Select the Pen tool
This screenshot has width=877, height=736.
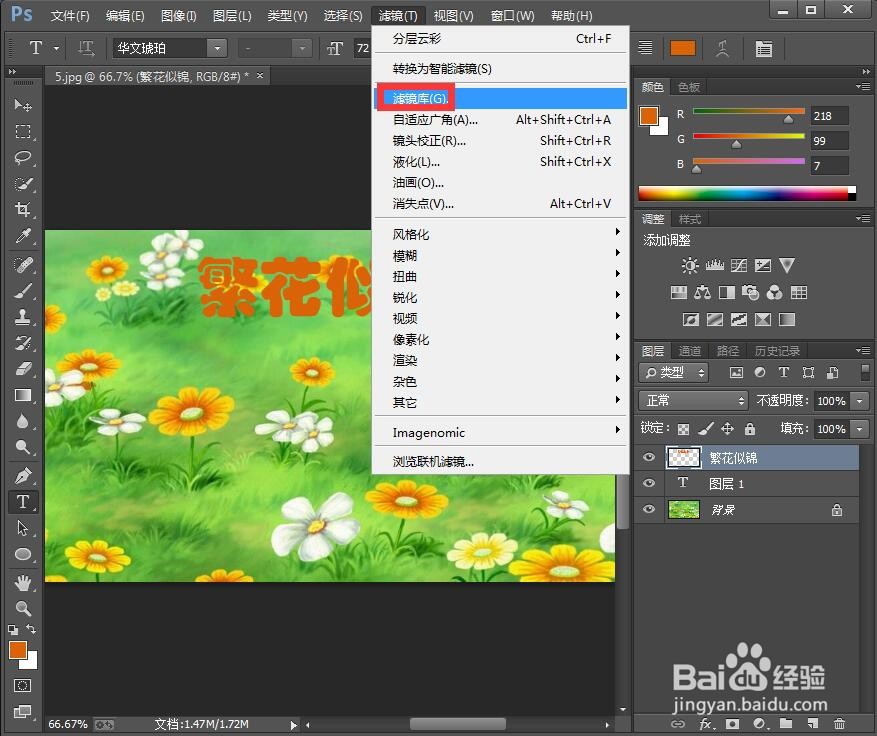pos(22,476)
